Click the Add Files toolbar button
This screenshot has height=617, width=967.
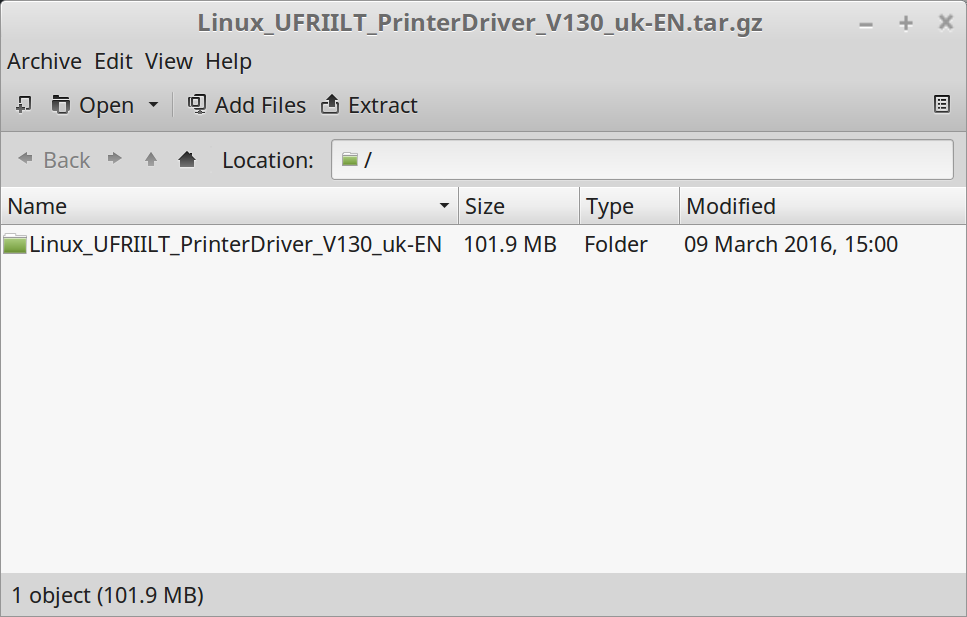tap(247, 105)
